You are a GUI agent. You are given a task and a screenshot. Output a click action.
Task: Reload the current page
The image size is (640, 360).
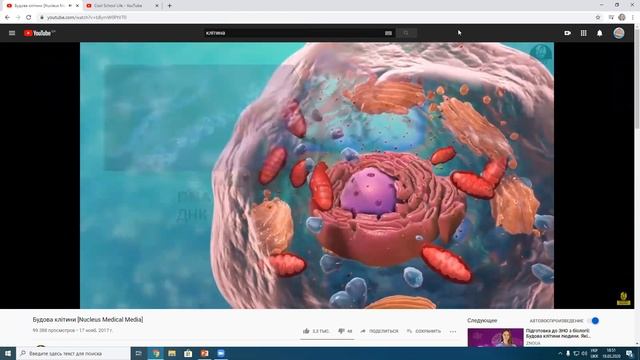pos(29,17)
